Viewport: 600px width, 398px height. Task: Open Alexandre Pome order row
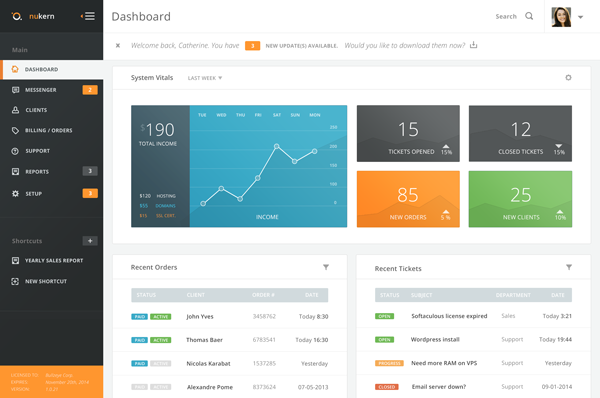click(230, 387)
